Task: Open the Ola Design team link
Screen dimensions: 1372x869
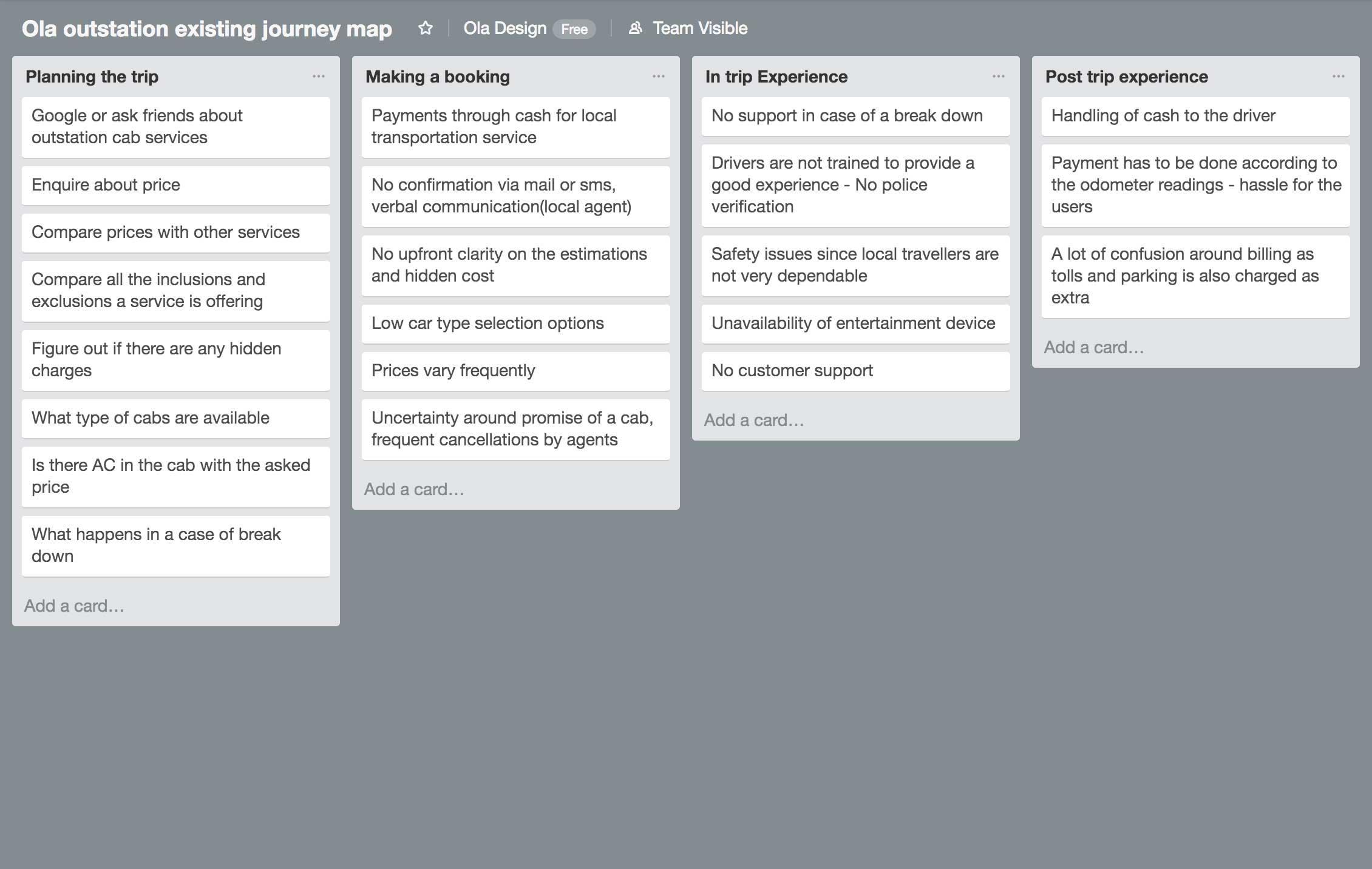Action: 505,28
